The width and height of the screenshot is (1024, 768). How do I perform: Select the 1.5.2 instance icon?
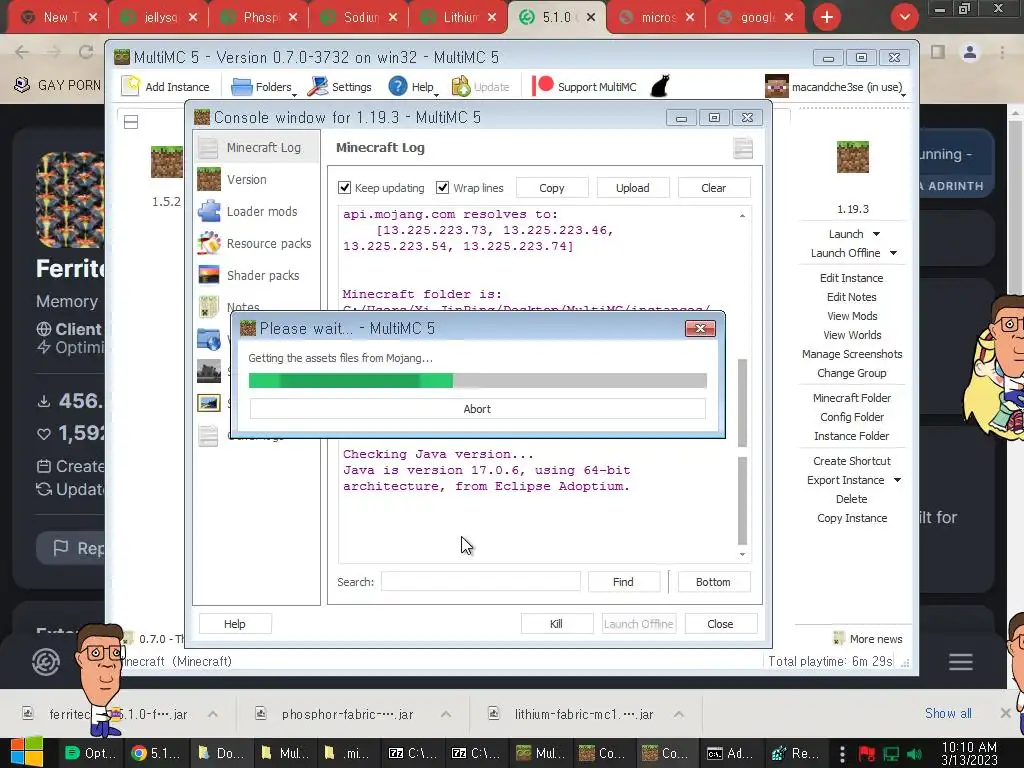pos(167,162)
